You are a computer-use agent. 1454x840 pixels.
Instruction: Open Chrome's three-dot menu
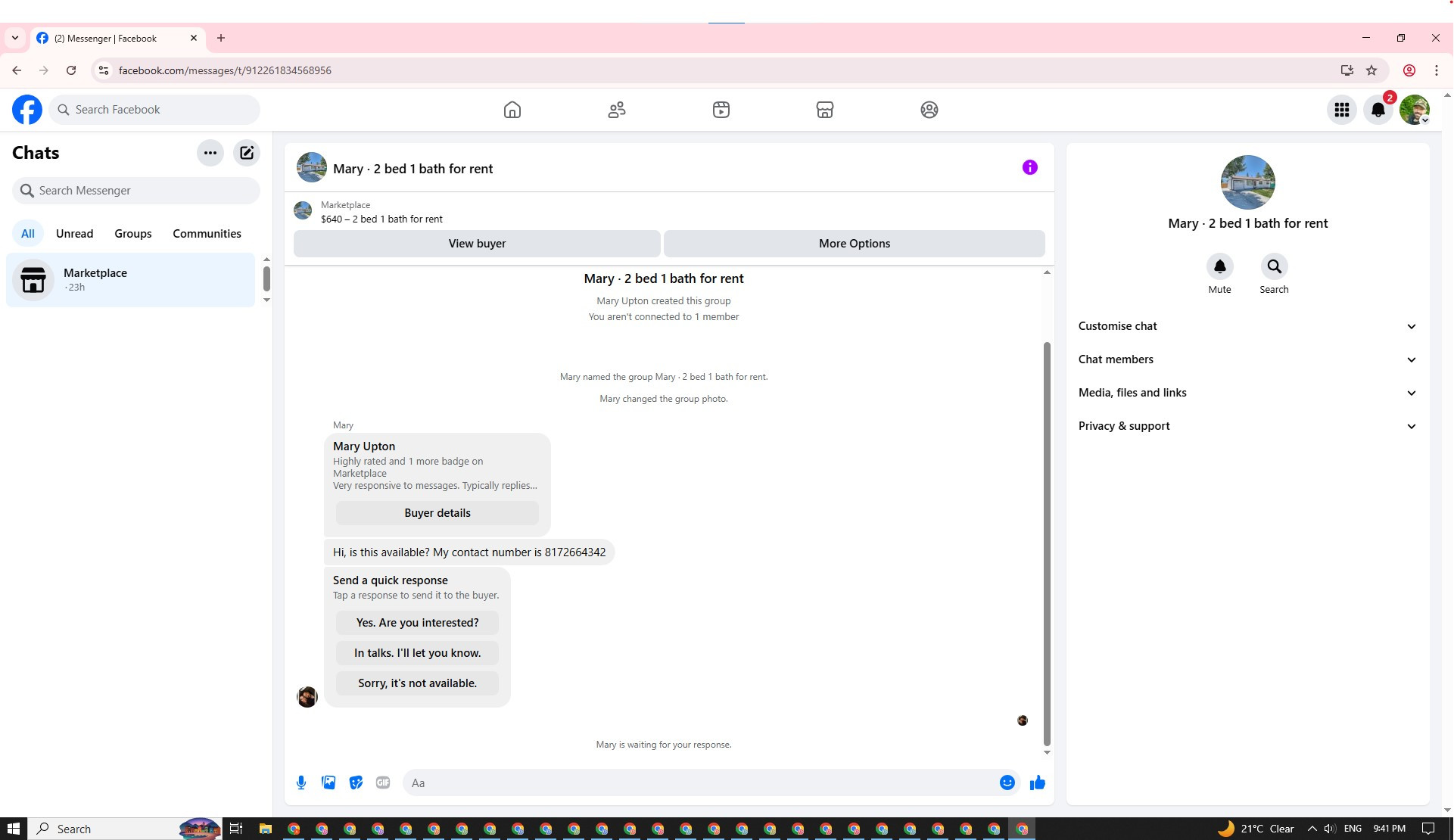coord(1437,70)
